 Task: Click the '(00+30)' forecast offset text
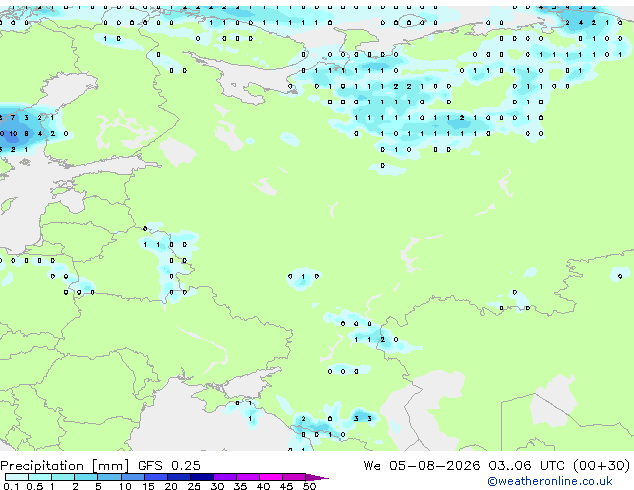click(x=601, y=465)
